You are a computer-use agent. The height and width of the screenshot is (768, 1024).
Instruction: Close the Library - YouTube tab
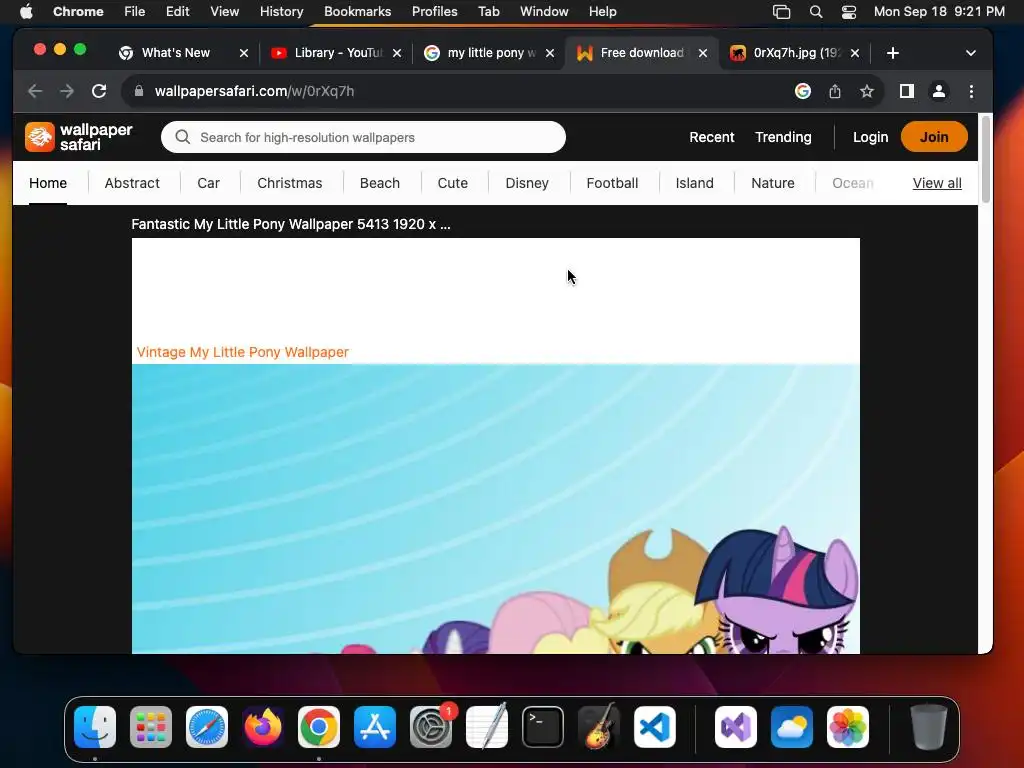click(x=396, y=53)
